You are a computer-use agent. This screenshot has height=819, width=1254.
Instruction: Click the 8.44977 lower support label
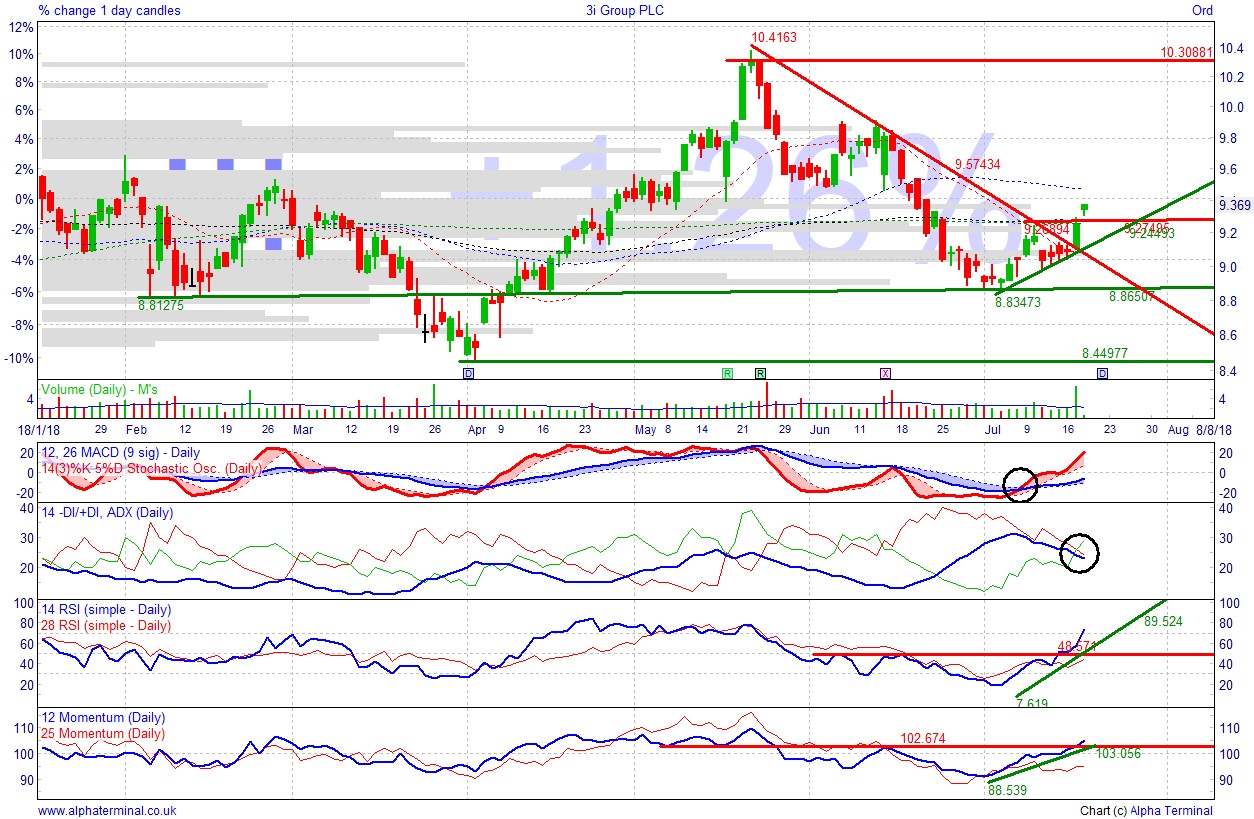[x=1105, y=353]
